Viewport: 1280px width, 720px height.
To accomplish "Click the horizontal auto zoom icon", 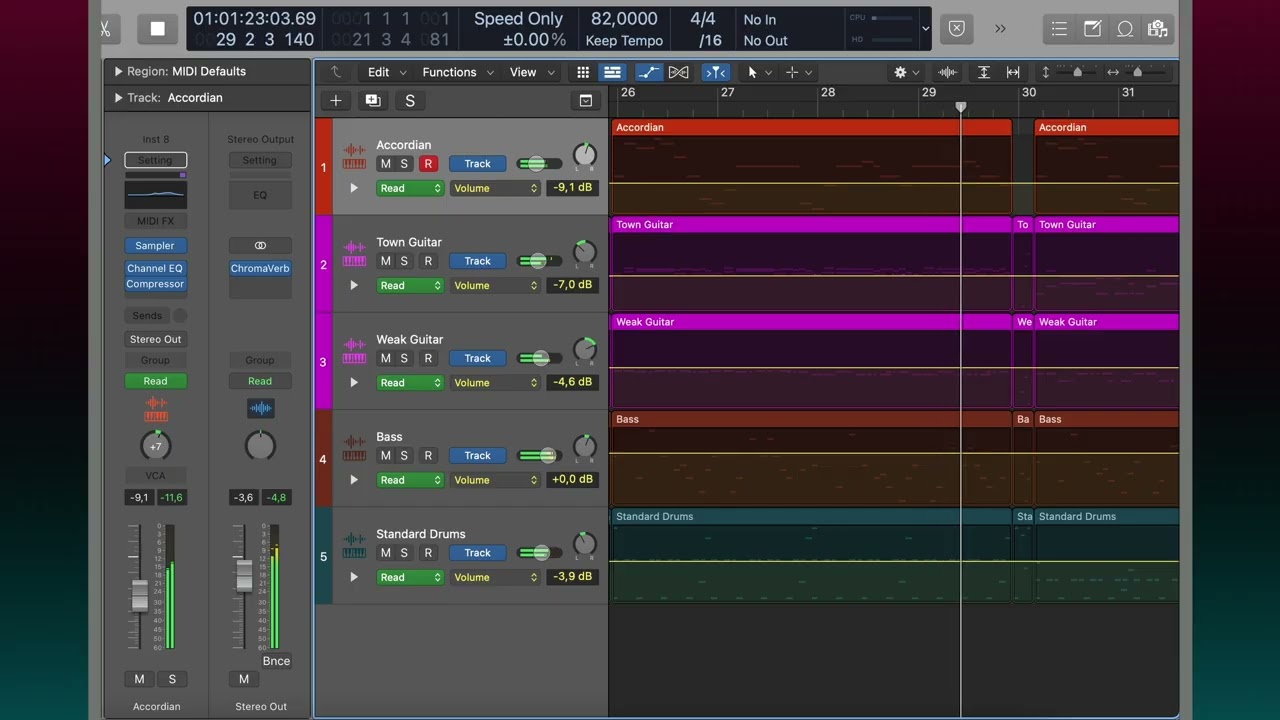I will point(1013,72).
